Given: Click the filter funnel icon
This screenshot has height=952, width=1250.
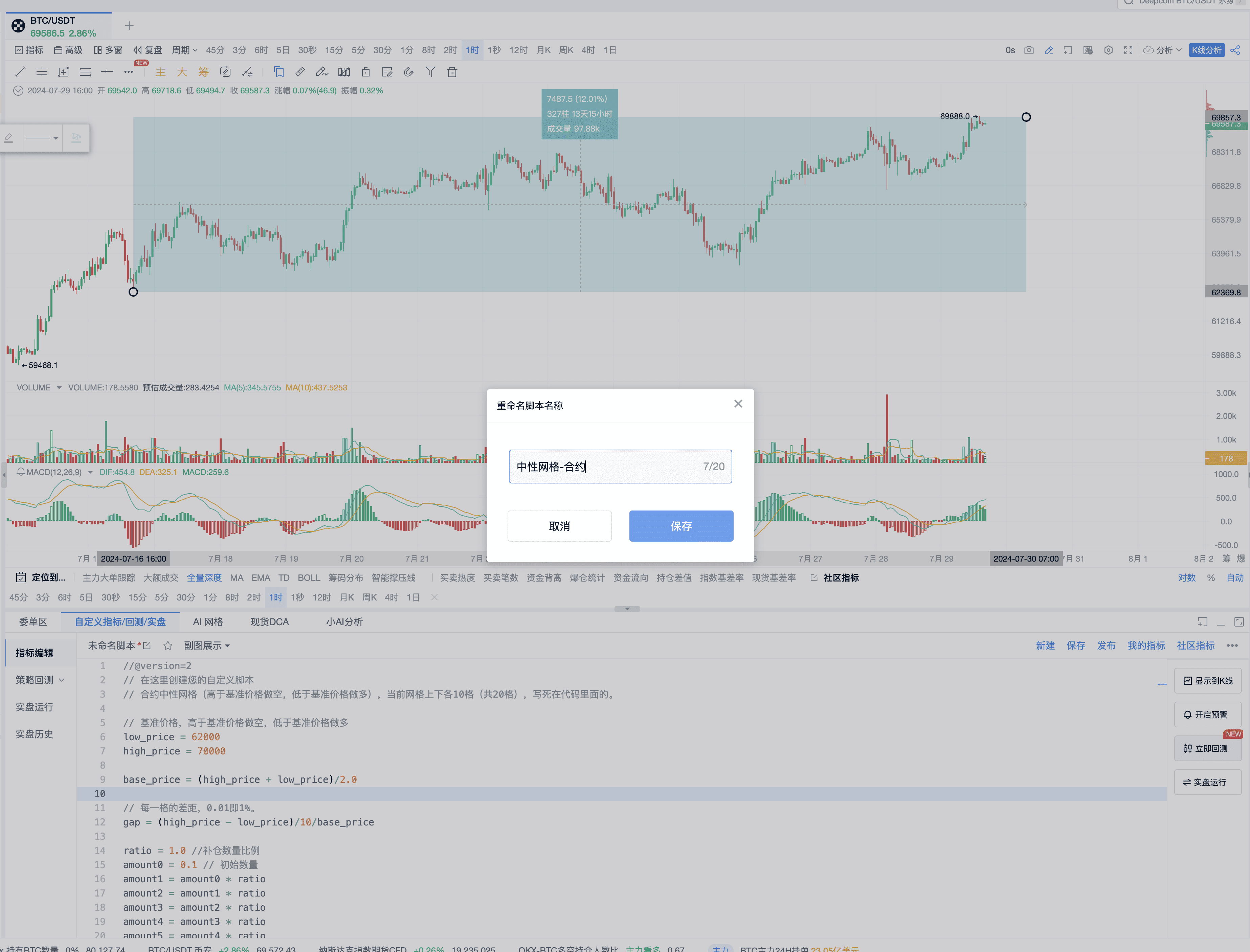Looking at the screenshot, I should 431,72.
